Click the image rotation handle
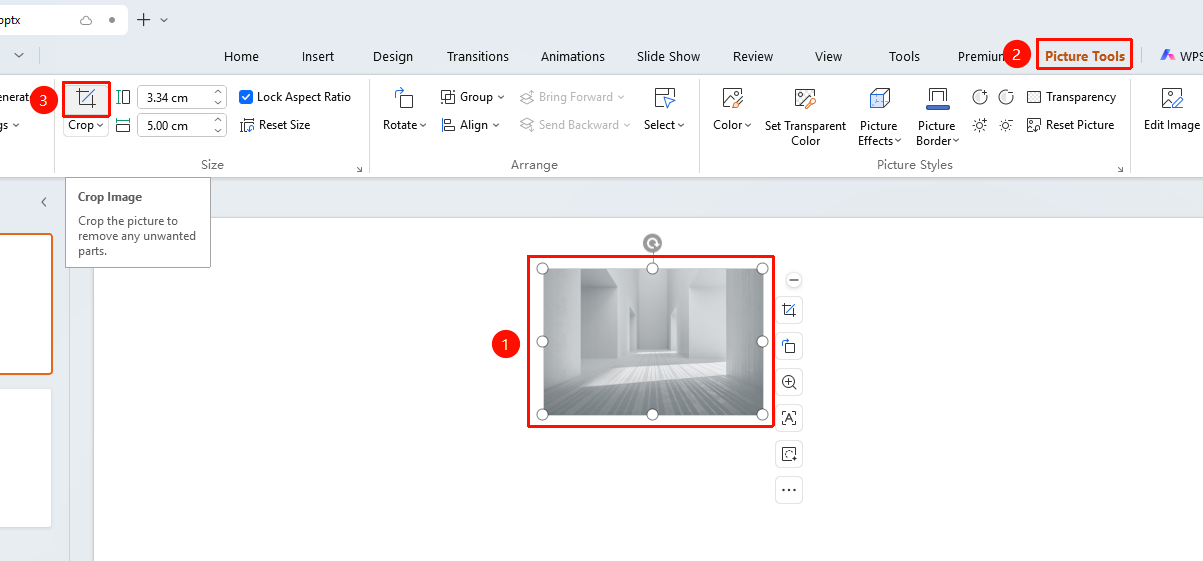The height and width of the screenshot is (561, 1203). pos(652,243)
